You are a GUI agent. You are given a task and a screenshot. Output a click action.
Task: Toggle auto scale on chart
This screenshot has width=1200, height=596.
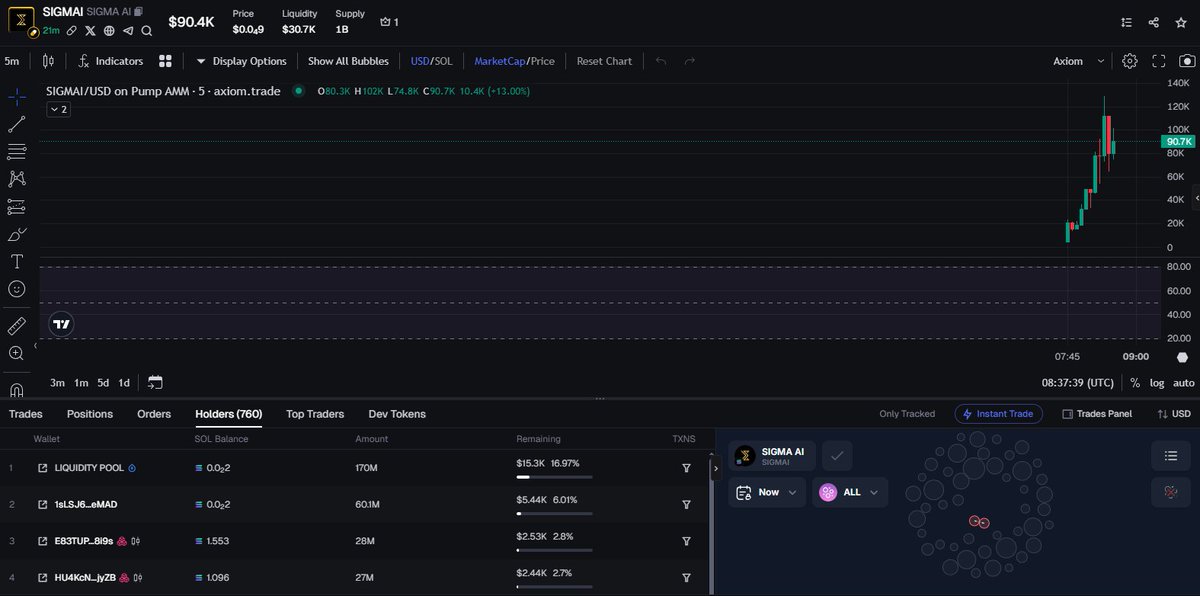(1184, 383)
